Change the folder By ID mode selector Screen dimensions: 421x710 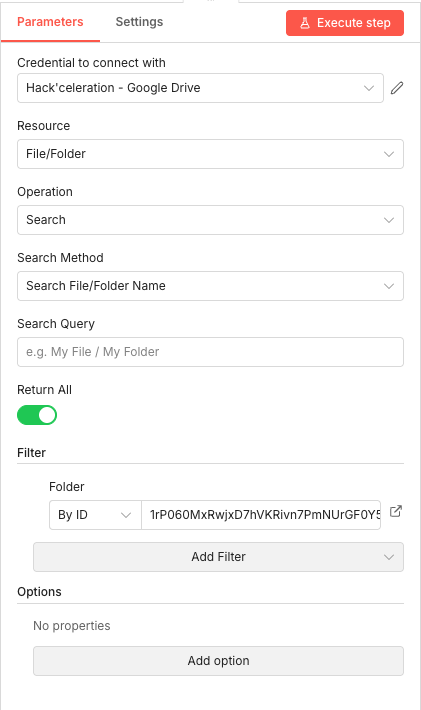pos(95,515)
